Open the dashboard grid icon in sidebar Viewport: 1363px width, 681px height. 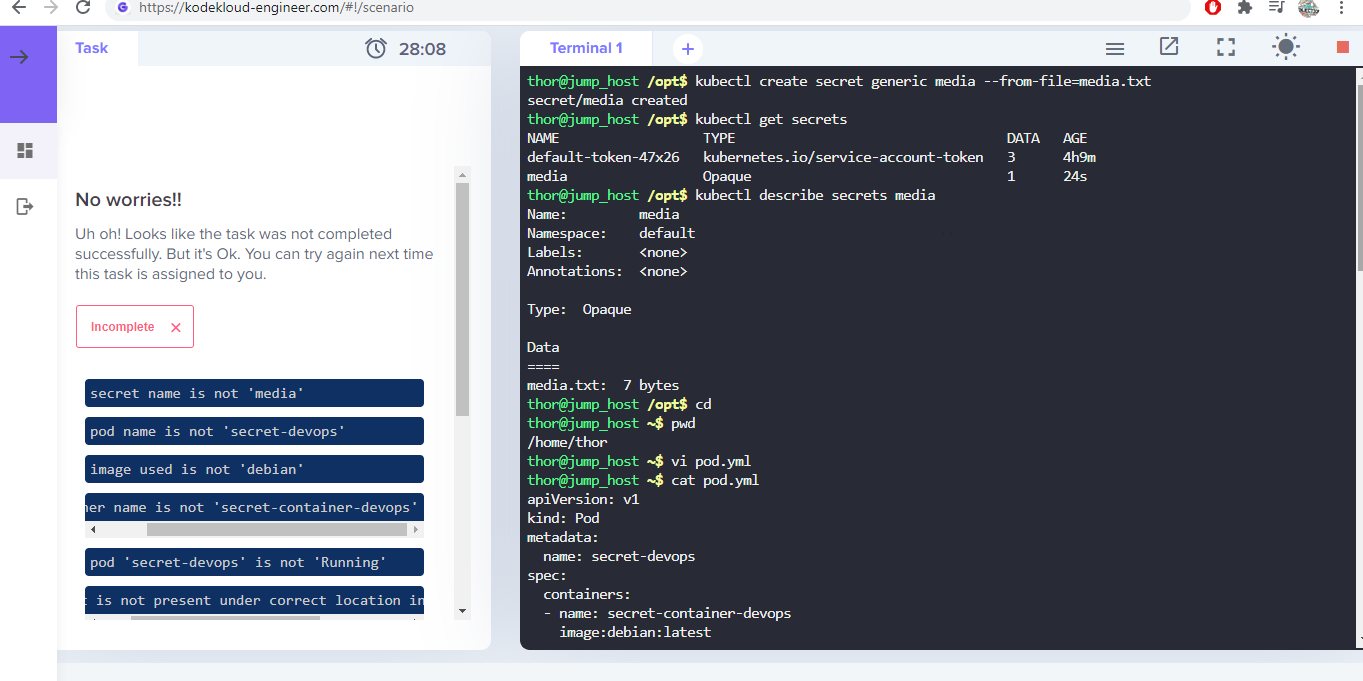[25, 151]
